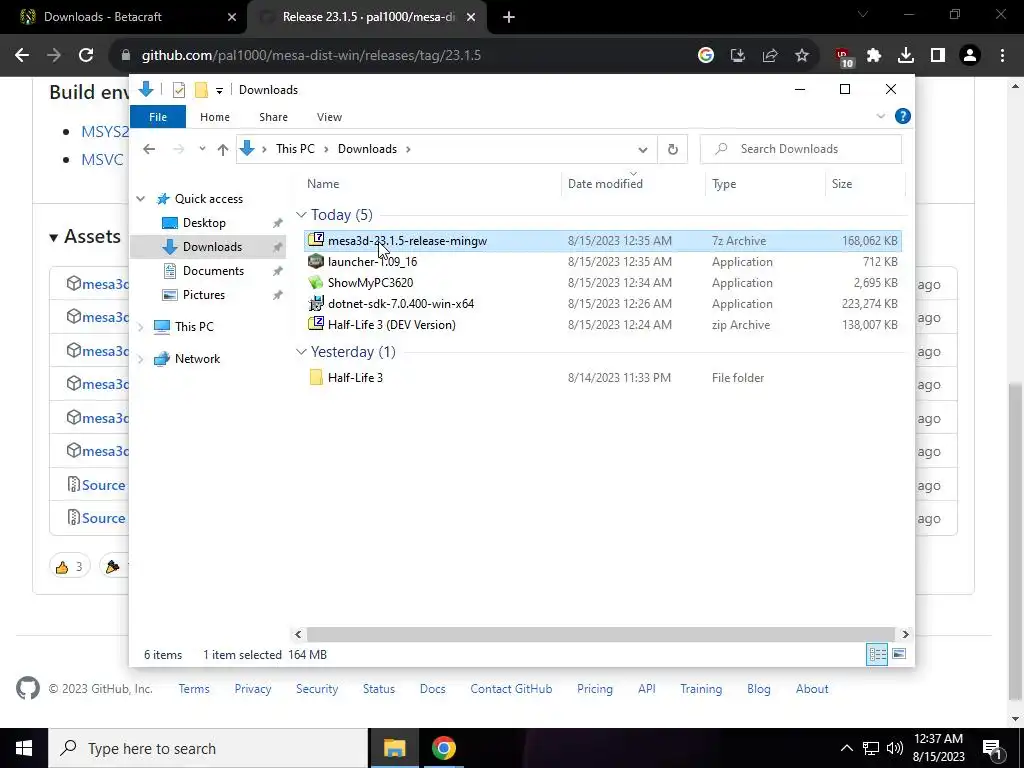Open Chrome three-dot menu

click(x=1002, y=56)
